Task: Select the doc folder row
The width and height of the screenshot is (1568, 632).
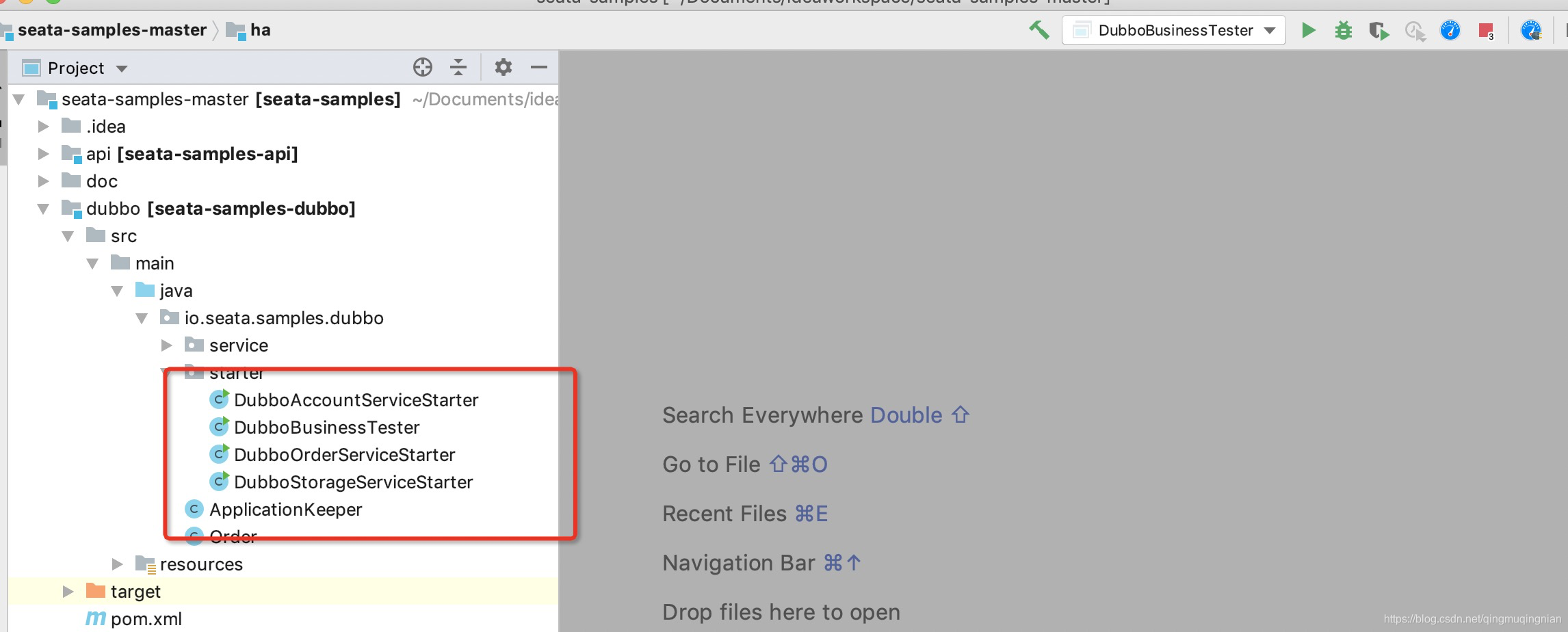Action: (x=283, y=181)
